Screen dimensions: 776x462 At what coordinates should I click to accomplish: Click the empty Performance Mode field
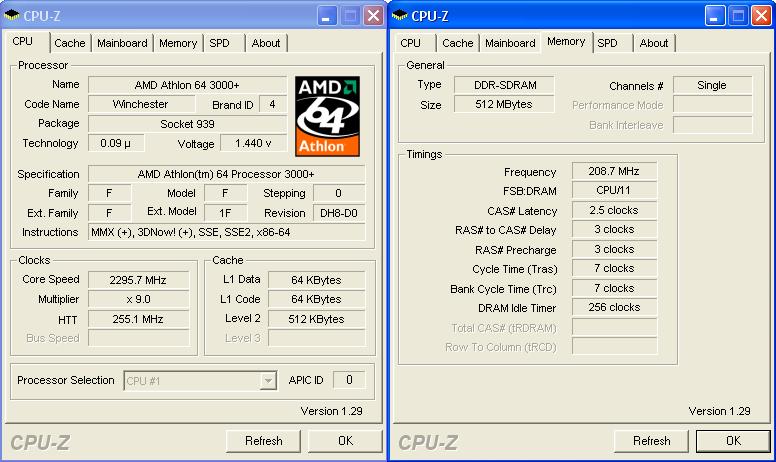click(713, 104)
